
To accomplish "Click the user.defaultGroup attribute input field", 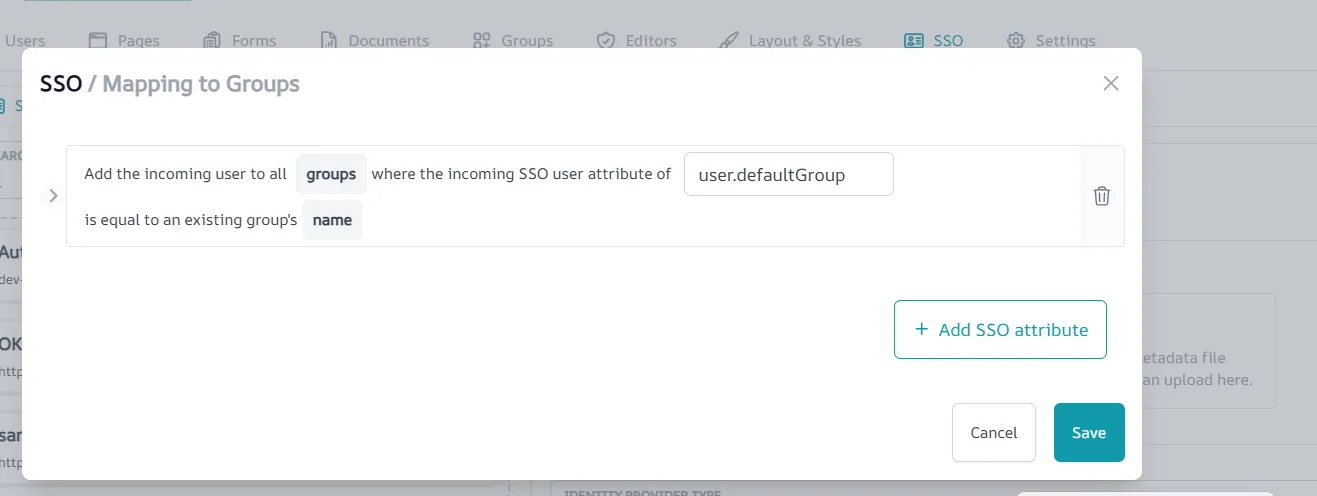I will (x=788, y=174).
